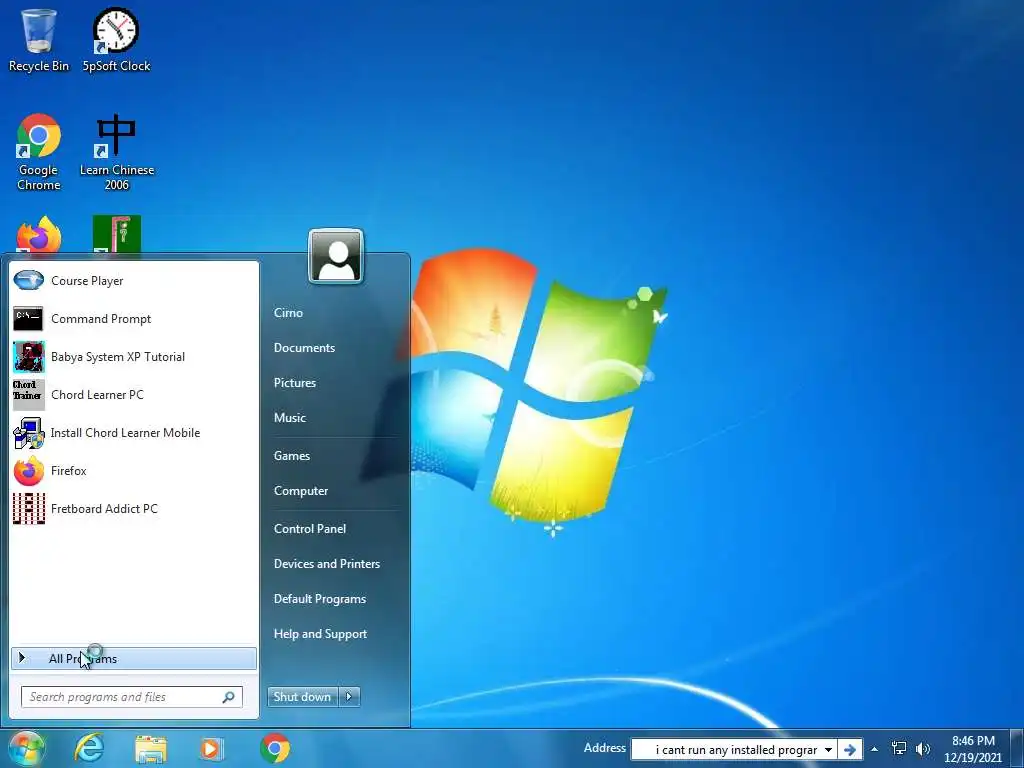The height and width of the screenshot is (768, 1024).
Task: Select the Babya System XP Tutorial label
Action: click(x=118, y=357)
